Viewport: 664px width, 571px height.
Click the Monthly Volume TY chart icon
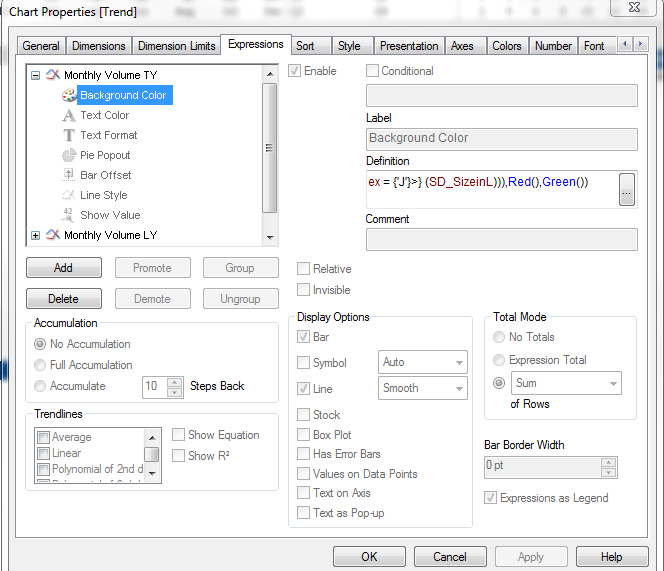pos(52,75)
